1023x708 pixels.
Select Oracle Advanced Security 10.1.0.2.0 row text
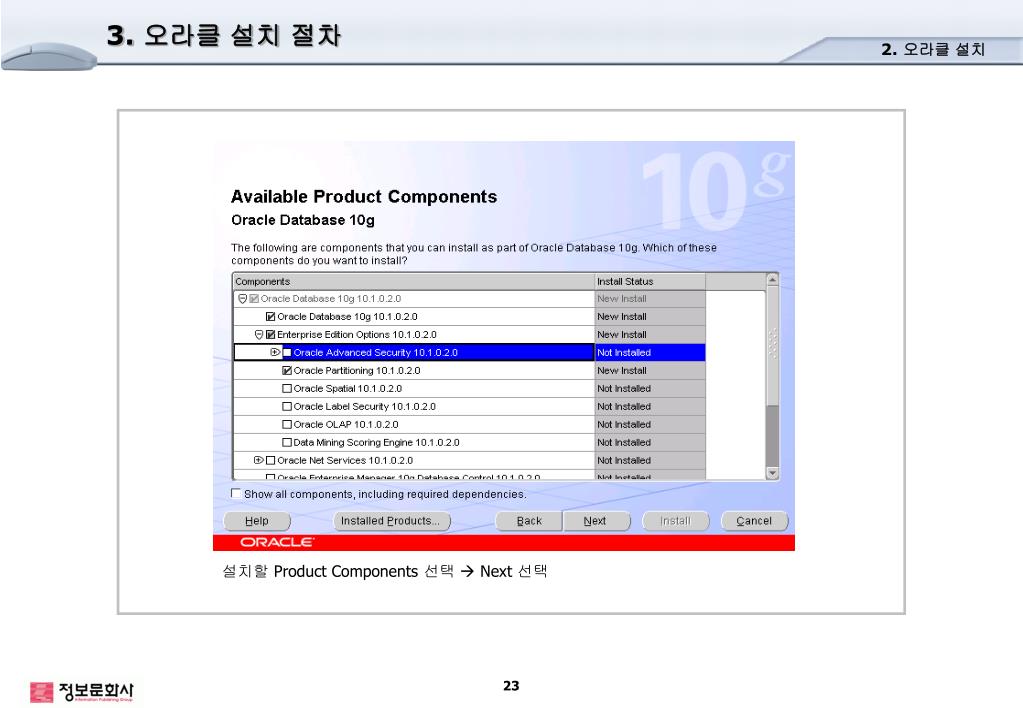(375, 352)
